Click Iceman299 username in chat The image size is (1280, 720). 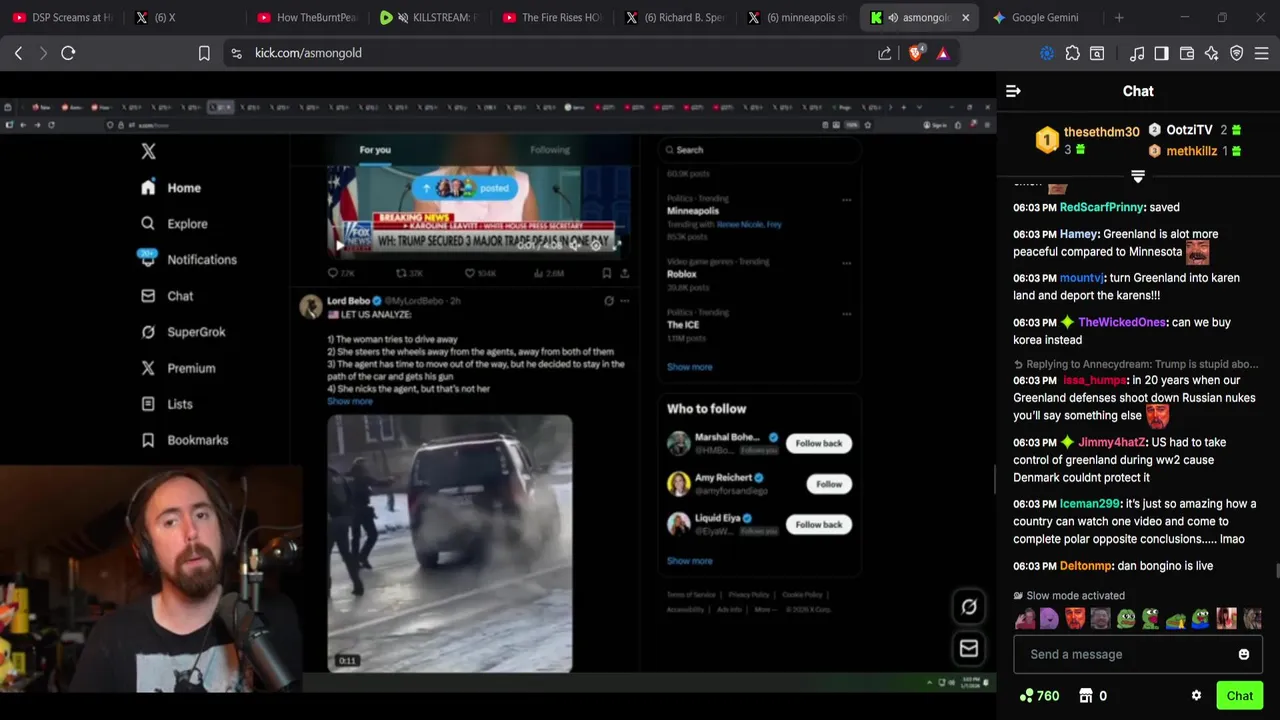[x=1089, y=504]
